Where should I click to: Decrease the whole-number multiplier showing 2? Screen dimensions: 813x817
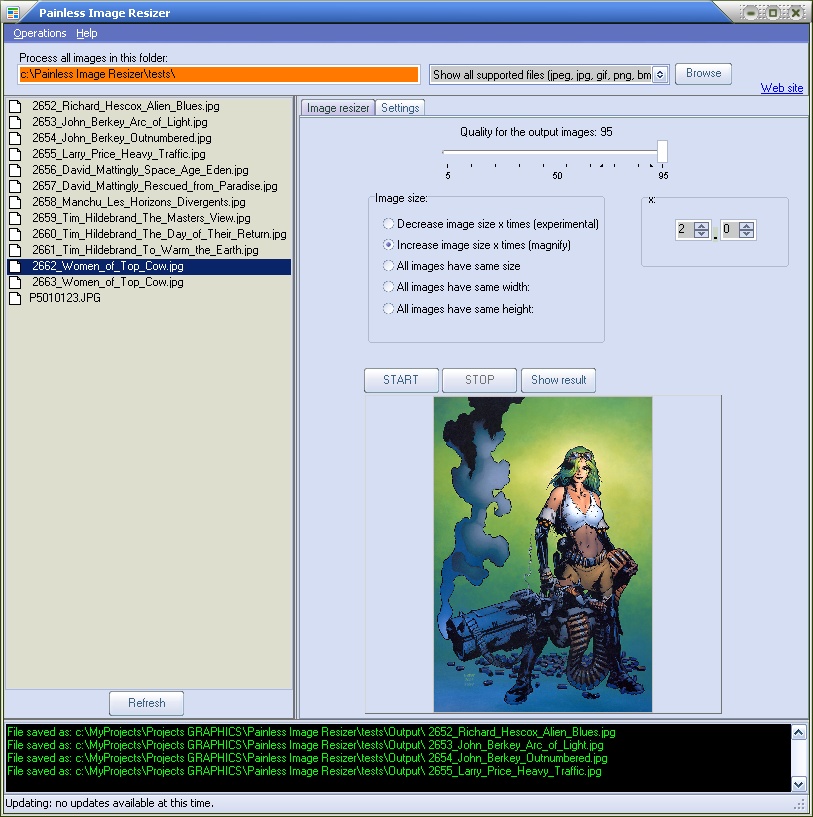click(701, 233)
